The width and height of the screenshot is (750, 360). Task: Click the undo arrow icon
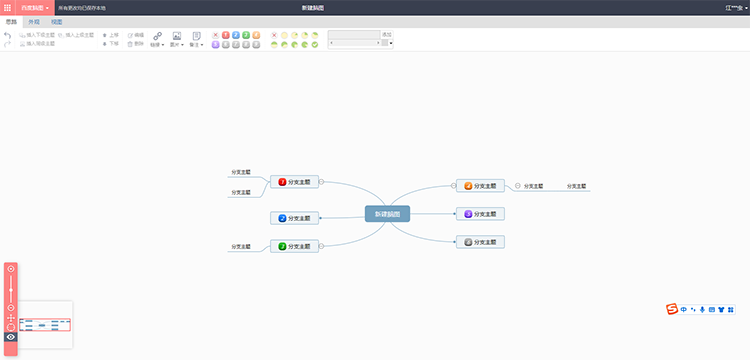tap(7, 35)
